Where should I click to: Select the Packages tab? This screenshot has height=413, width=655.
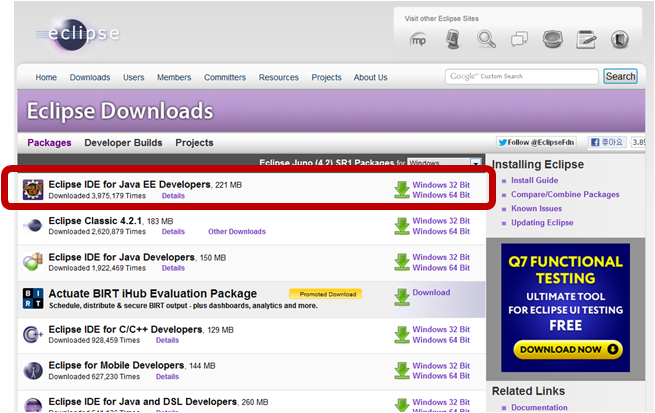pyautogui.click(x=49, y=143)
